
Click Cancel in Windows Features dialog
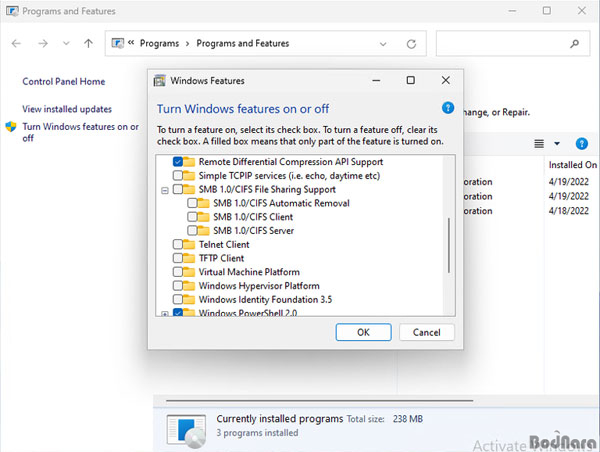click(x=427, y=332)
